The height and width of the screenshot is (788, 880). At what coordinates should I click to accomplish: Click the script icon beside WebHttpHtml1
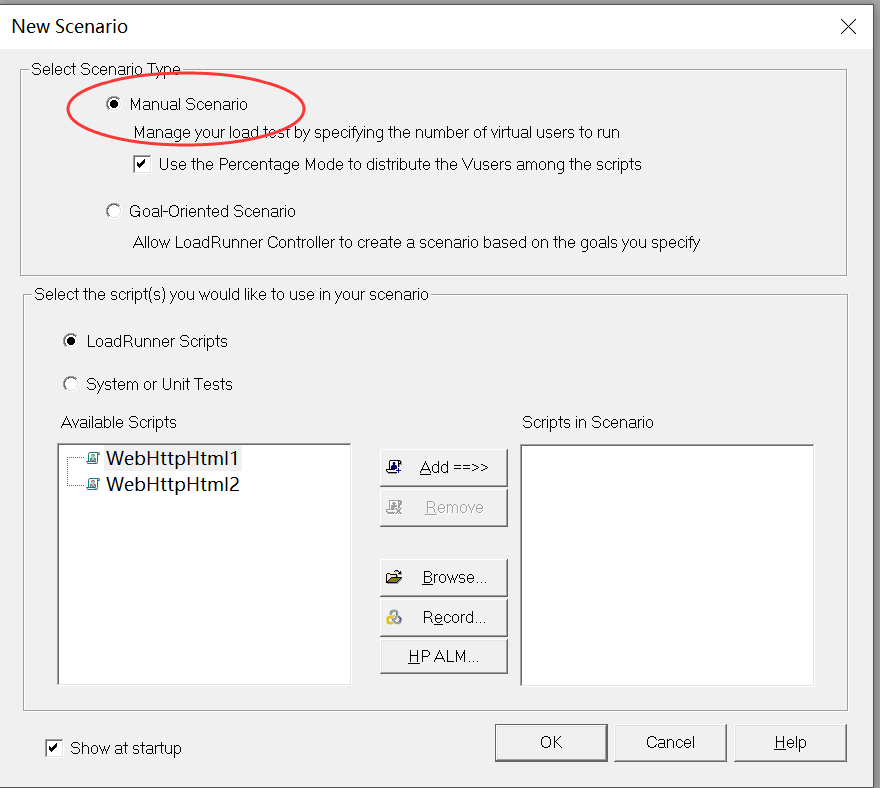coord(93,458)
